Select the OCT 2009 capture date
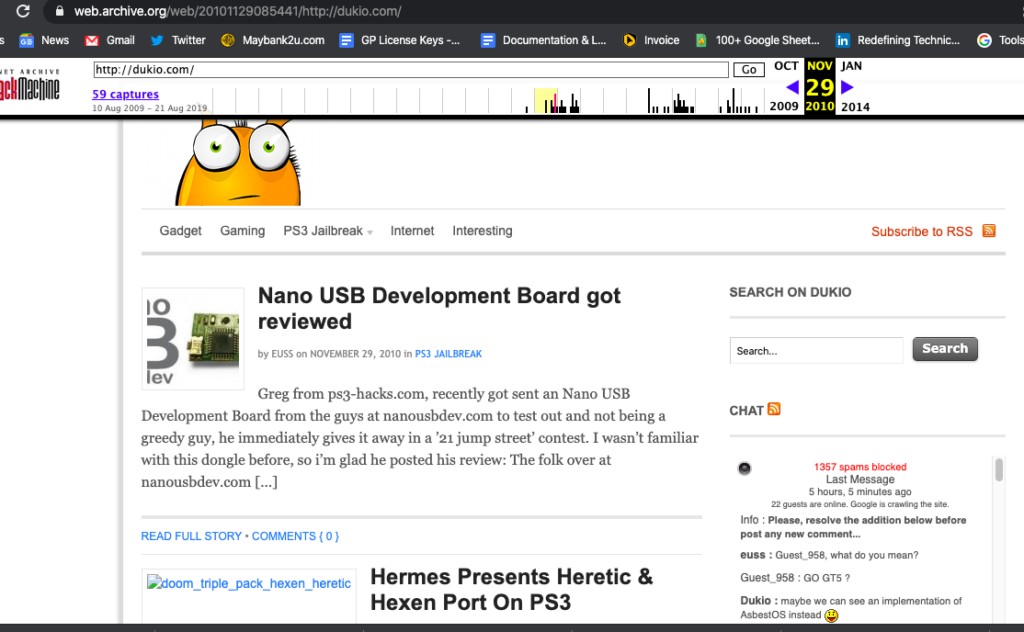The image size is (1024, 632). coord(786,86)
